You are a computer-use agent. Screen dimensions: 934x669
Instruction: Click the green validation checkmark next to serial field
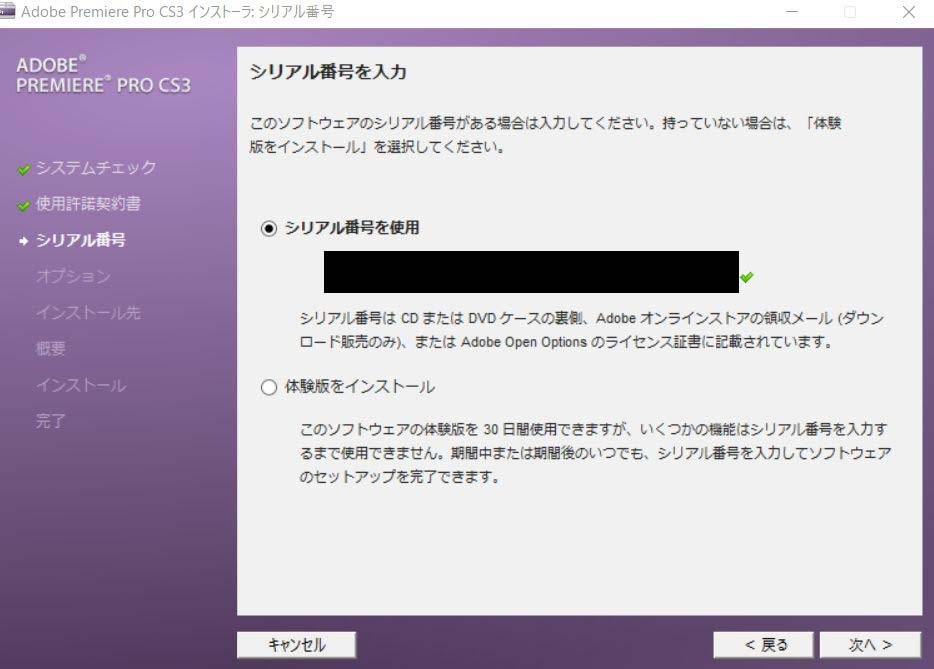coord(746,277)
